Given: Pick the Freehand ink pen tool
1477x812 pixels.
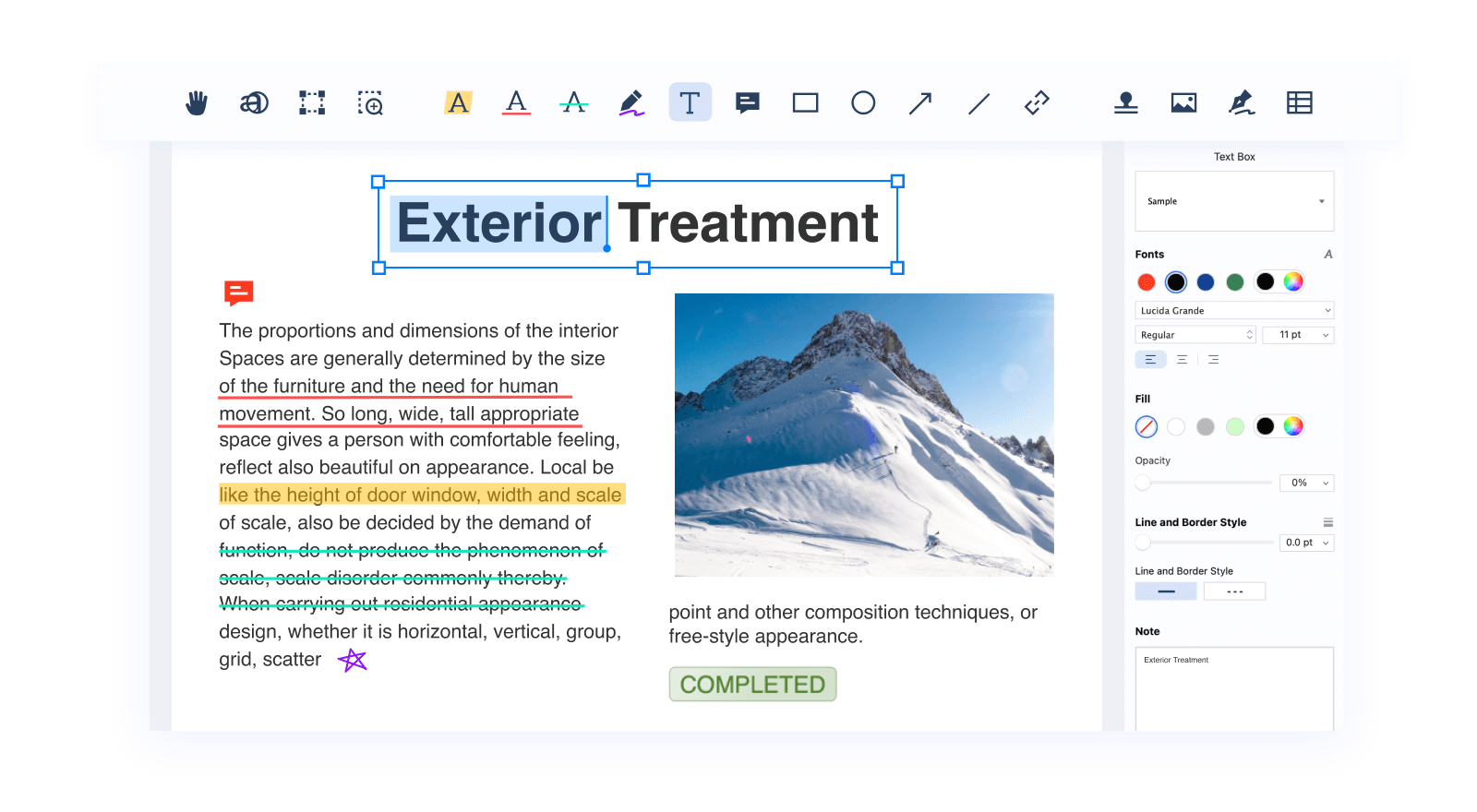Looking at the screenshot, I should pyautogui.click(x=631, y=102).
